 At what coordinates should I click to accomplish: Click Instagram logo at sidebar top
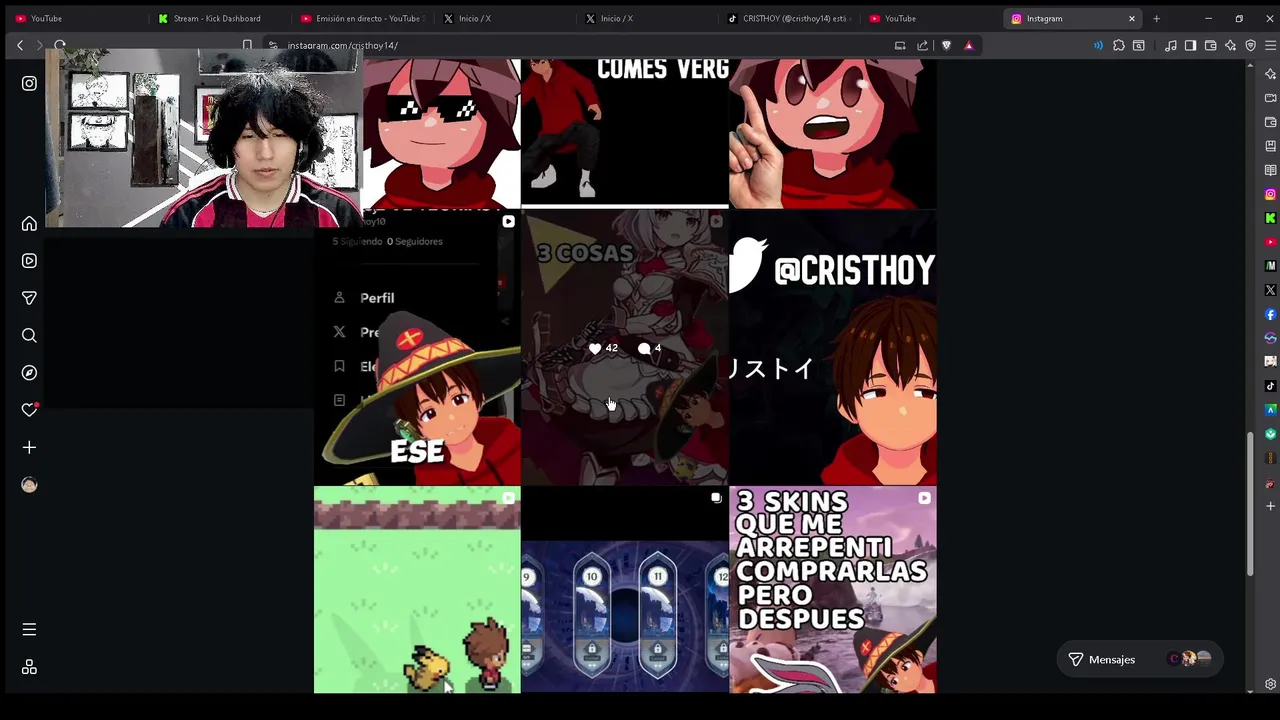tap(29, 84)
